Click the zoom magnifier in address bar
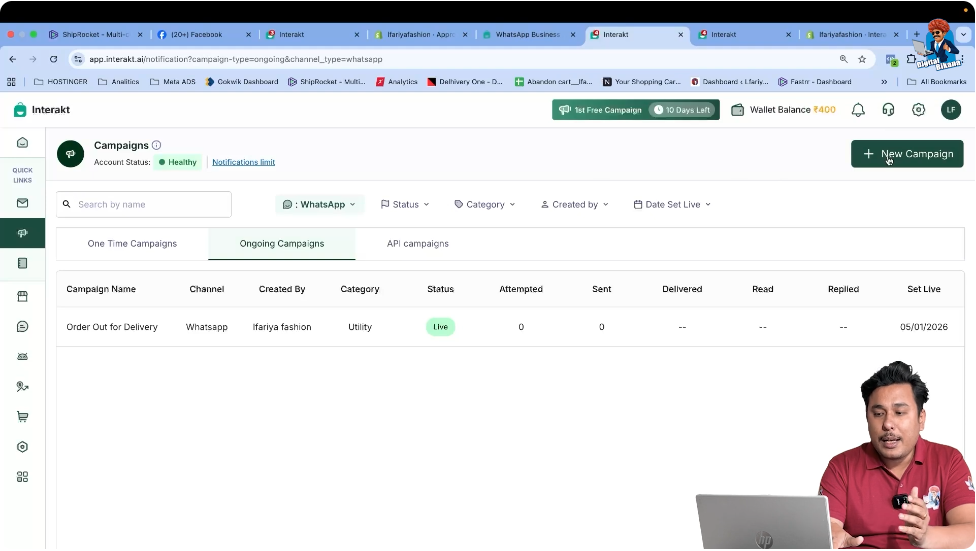The height and width of the screenshot is (551, 976). (x=843, y=59)
